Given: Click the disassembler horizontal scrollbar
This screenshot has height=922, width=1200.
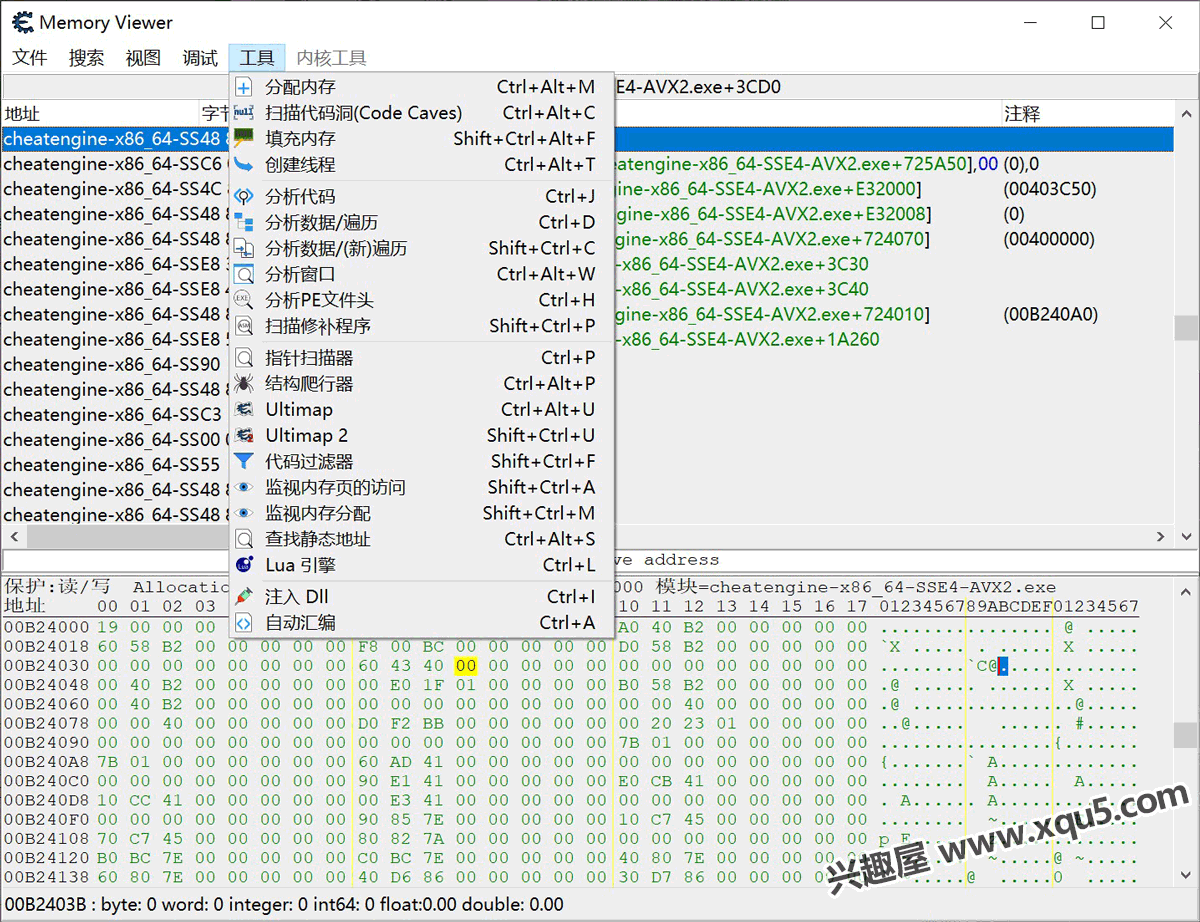Looking at the screenshot, I should tap(587, 538).
